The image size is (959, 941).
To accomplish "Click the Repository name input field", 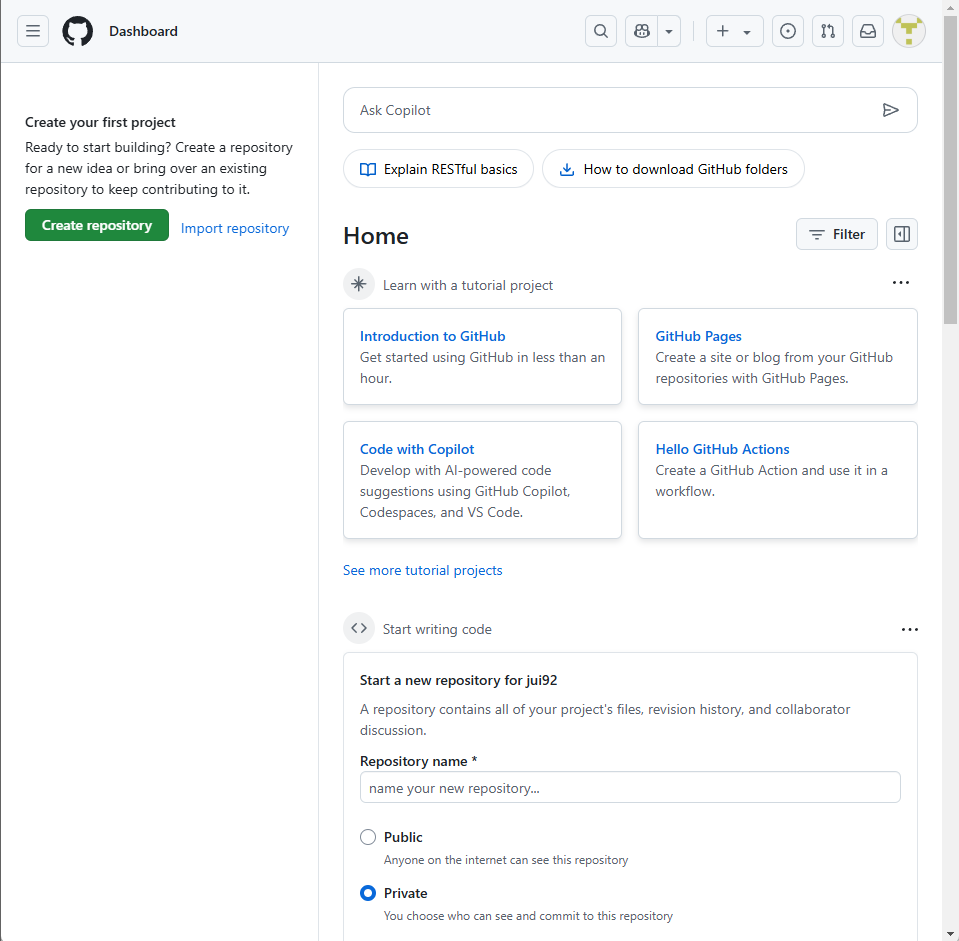I will 630,788.
